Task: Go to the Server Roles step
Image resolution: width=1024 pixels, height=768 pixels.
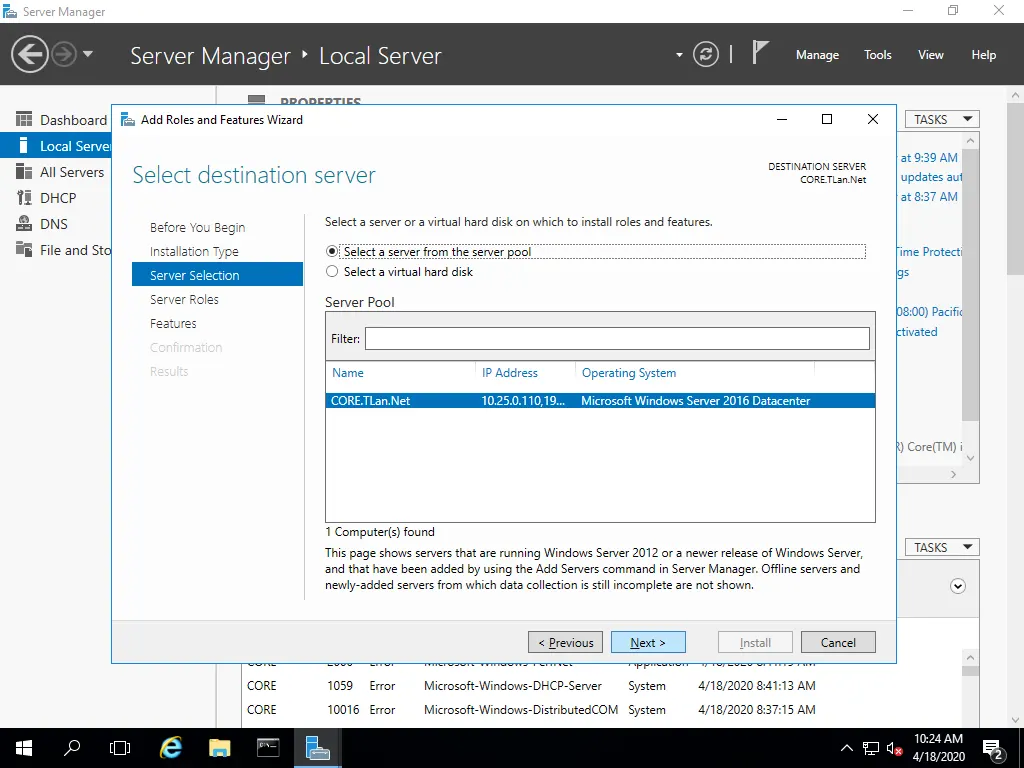Action: [184, 299]
